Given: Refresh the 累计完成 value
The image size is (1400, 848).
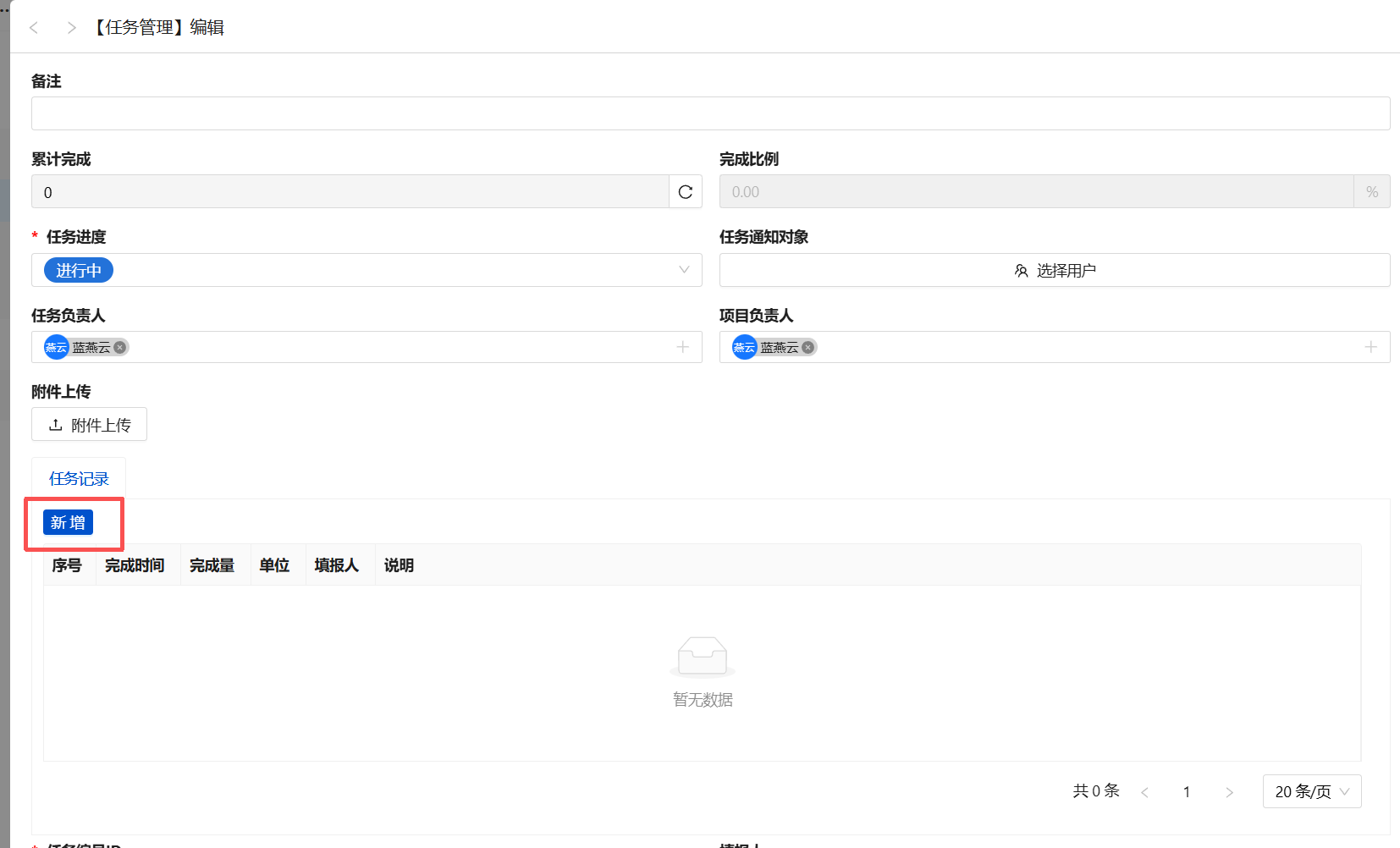Looking at the screenshot, I should (x=686, y=192).
